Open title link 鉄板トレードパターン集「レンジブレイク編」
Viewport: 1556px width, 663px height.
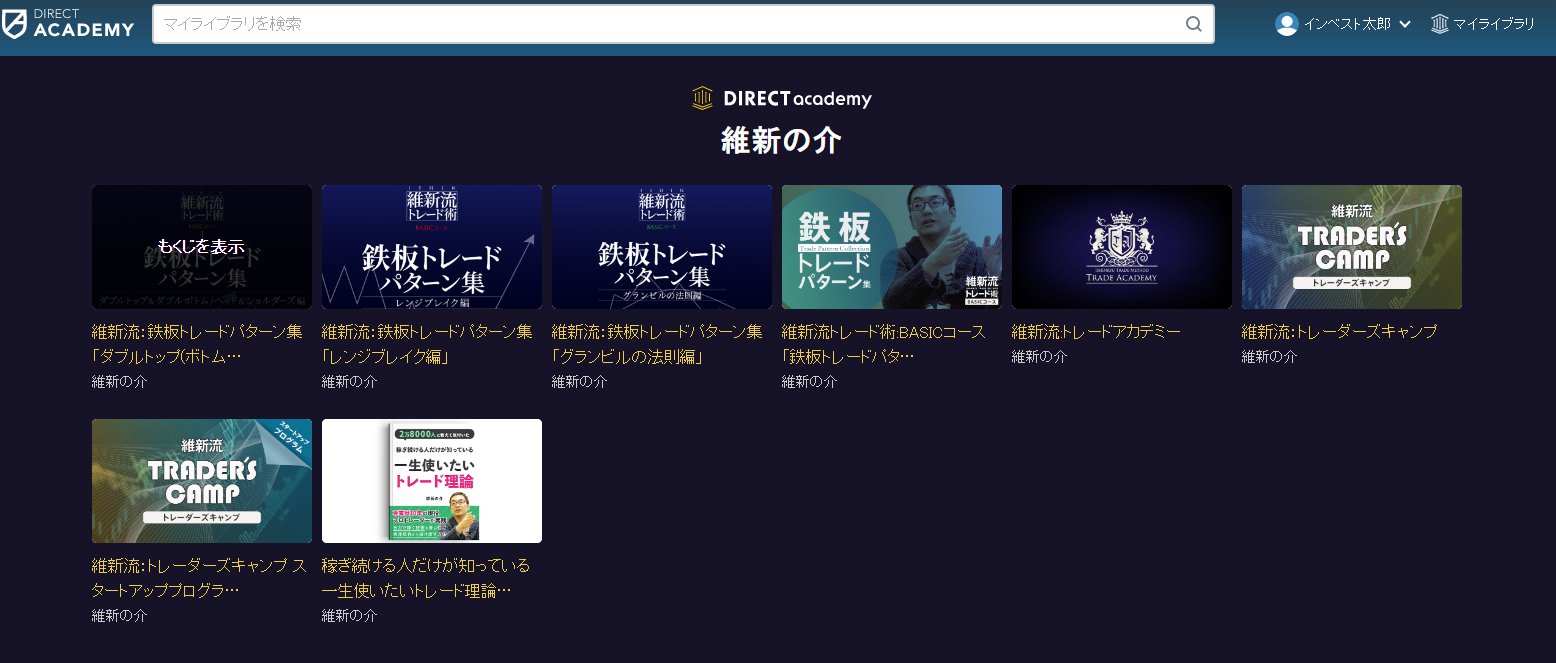click(428, 344)
